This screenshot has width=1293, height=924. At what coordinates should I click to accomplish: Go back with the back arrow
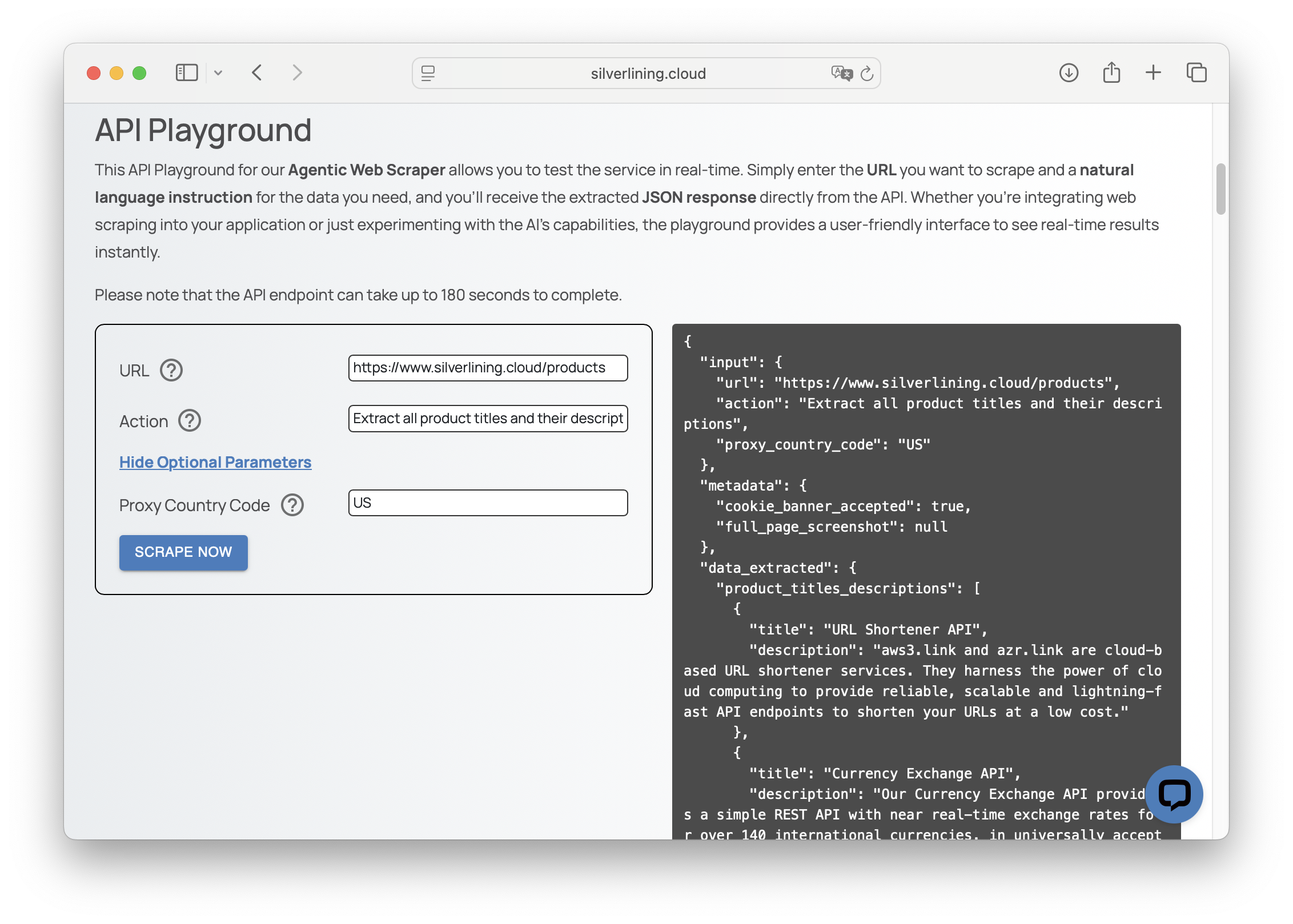[257, 73]
